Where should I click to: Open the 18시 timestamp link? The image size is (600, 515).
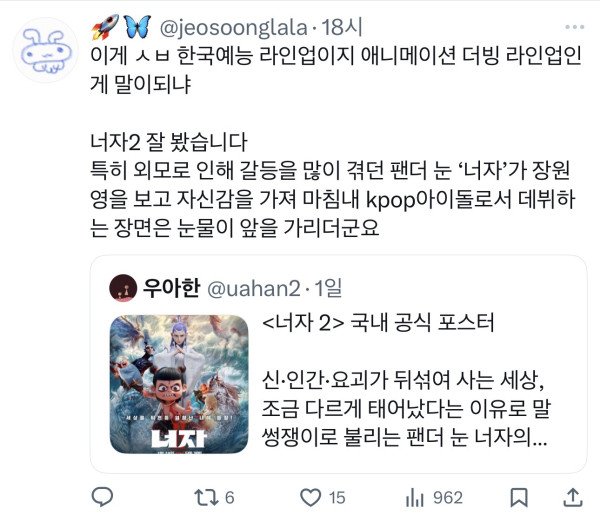click(x=341, y=27)
